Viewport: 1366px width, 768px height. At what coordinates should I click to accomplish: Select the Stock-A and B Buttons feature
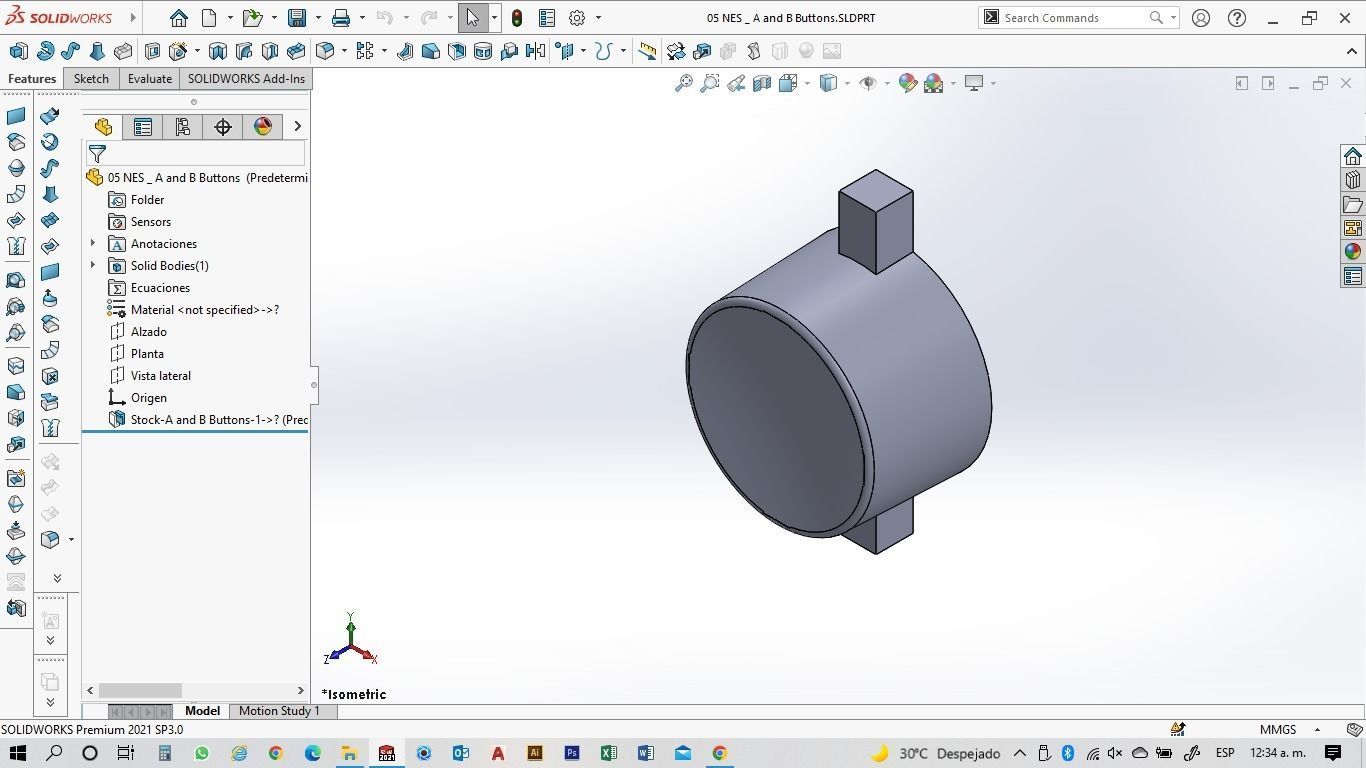click(x=208, y=420)
